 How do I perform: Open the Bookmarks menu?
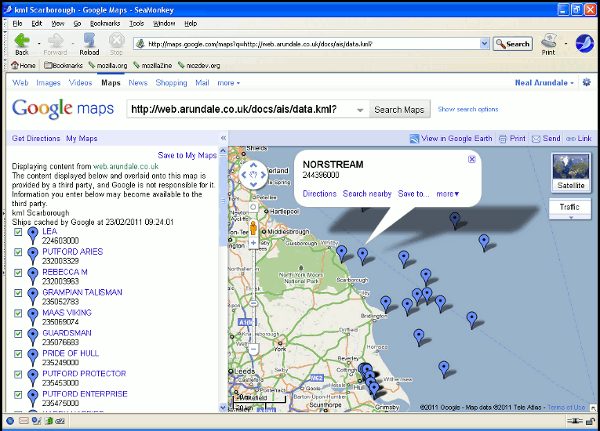tap(105, 23)
